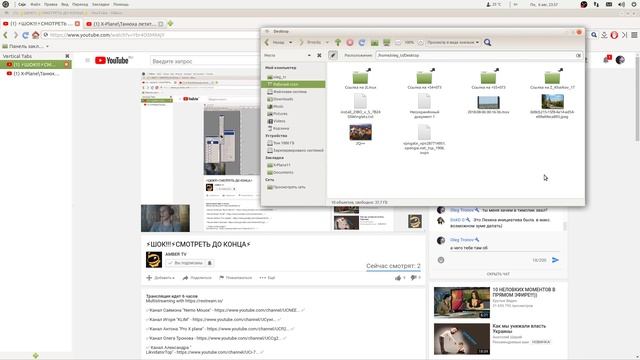Open Videos in the file manager sidebar
Image resolution: width=640 pixels, height=360 pixels.
pyautogui.click(x=276, y=121)
